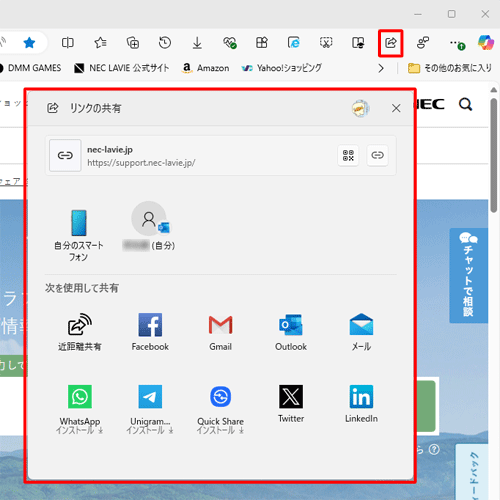Open the learning toolkit book icon

click(358, 43)
